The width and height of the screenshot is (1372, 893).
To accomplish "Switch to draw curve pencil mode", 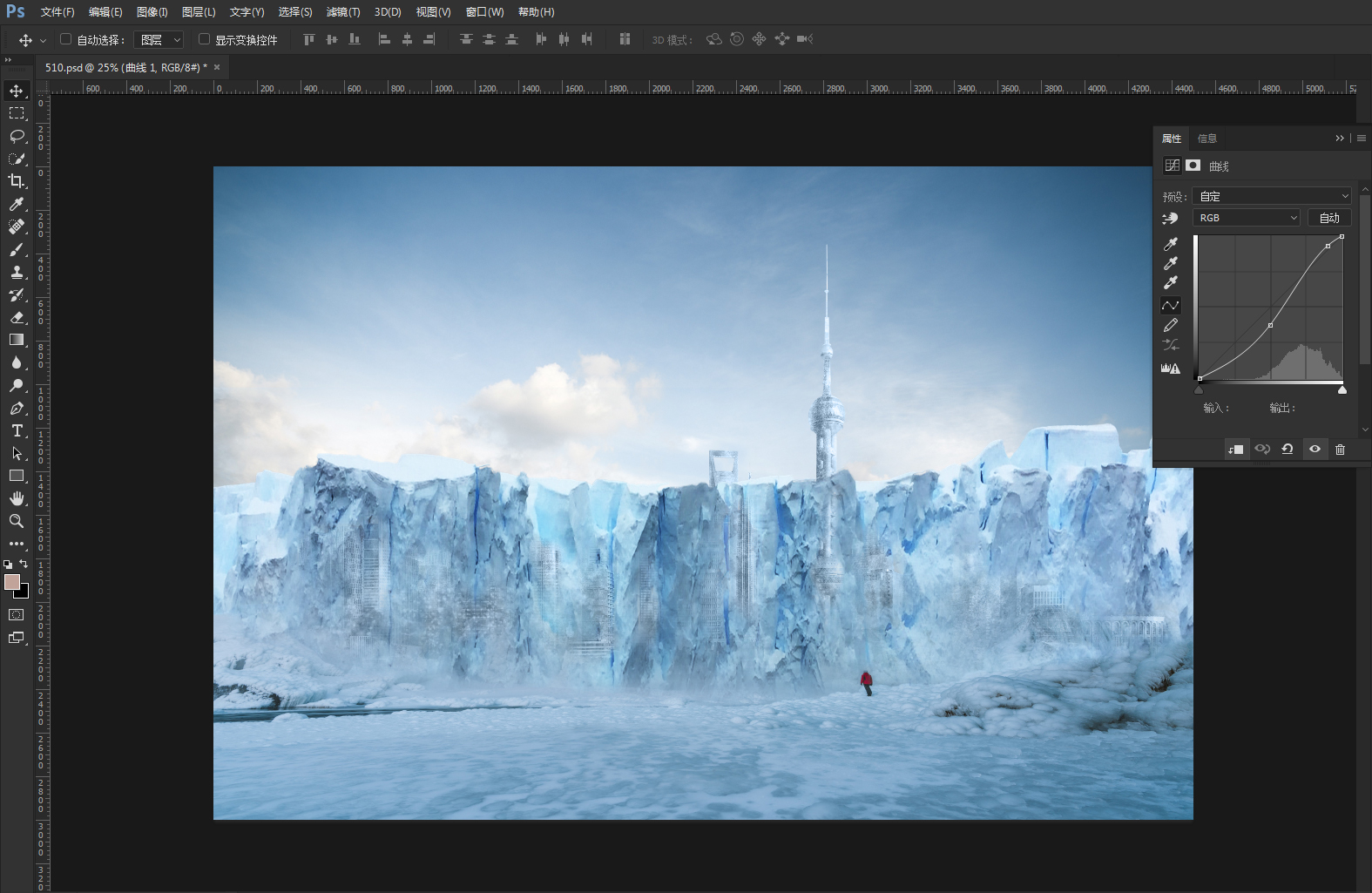I will tap(1171, 326).
